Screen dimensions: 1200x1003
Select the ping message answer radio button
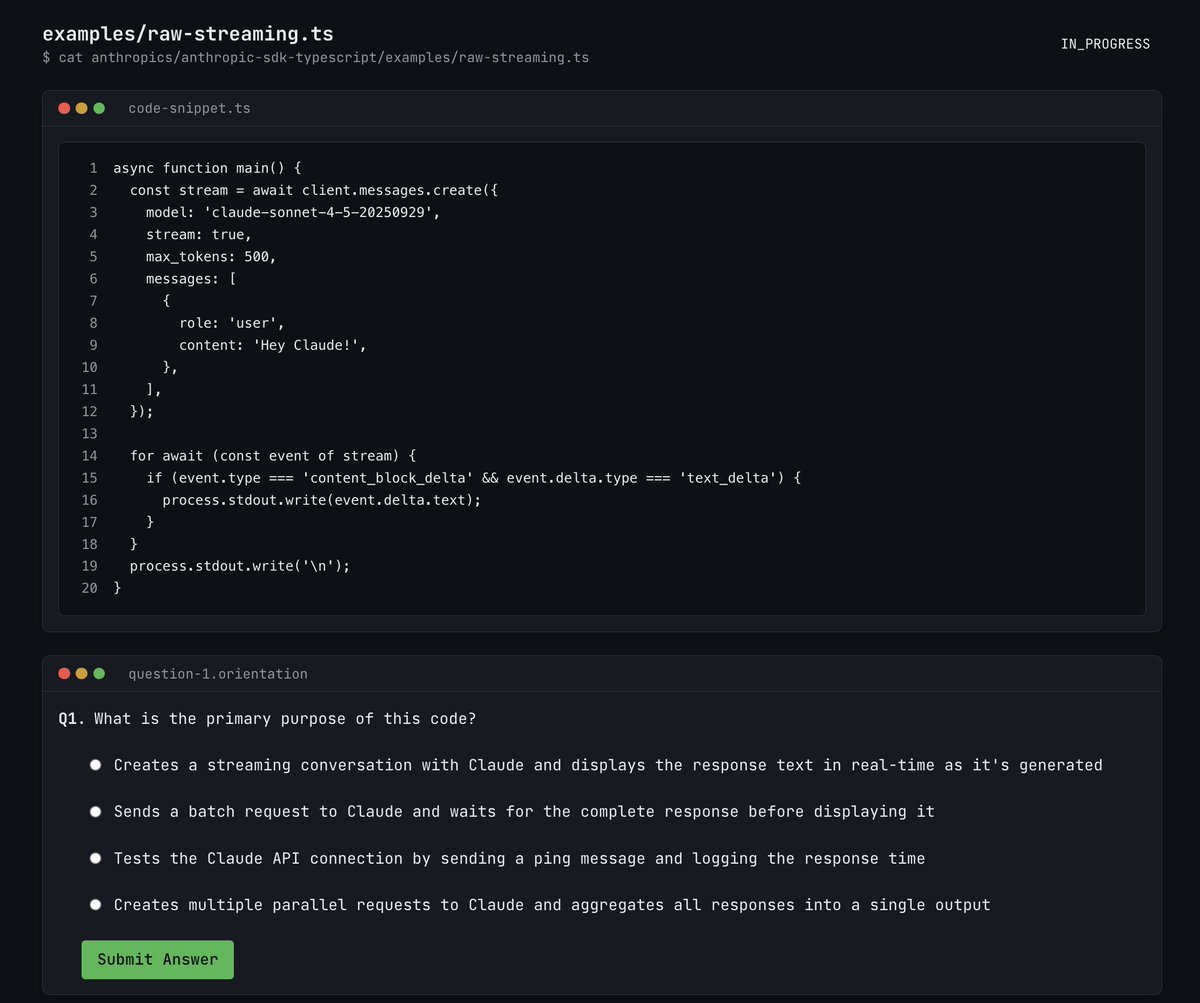coord(96,858)
